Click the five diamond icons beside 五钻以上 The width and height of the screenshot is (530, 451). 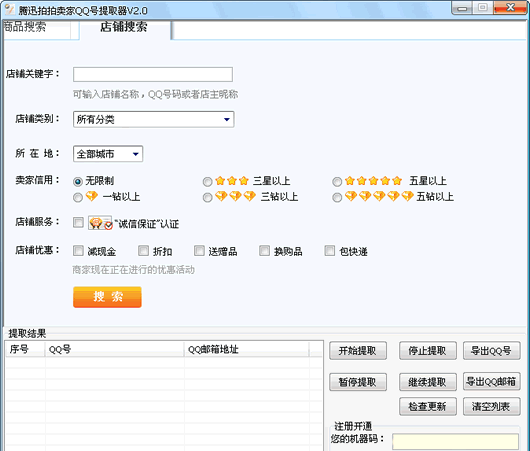pyautogui.click(x=379, y=196)
